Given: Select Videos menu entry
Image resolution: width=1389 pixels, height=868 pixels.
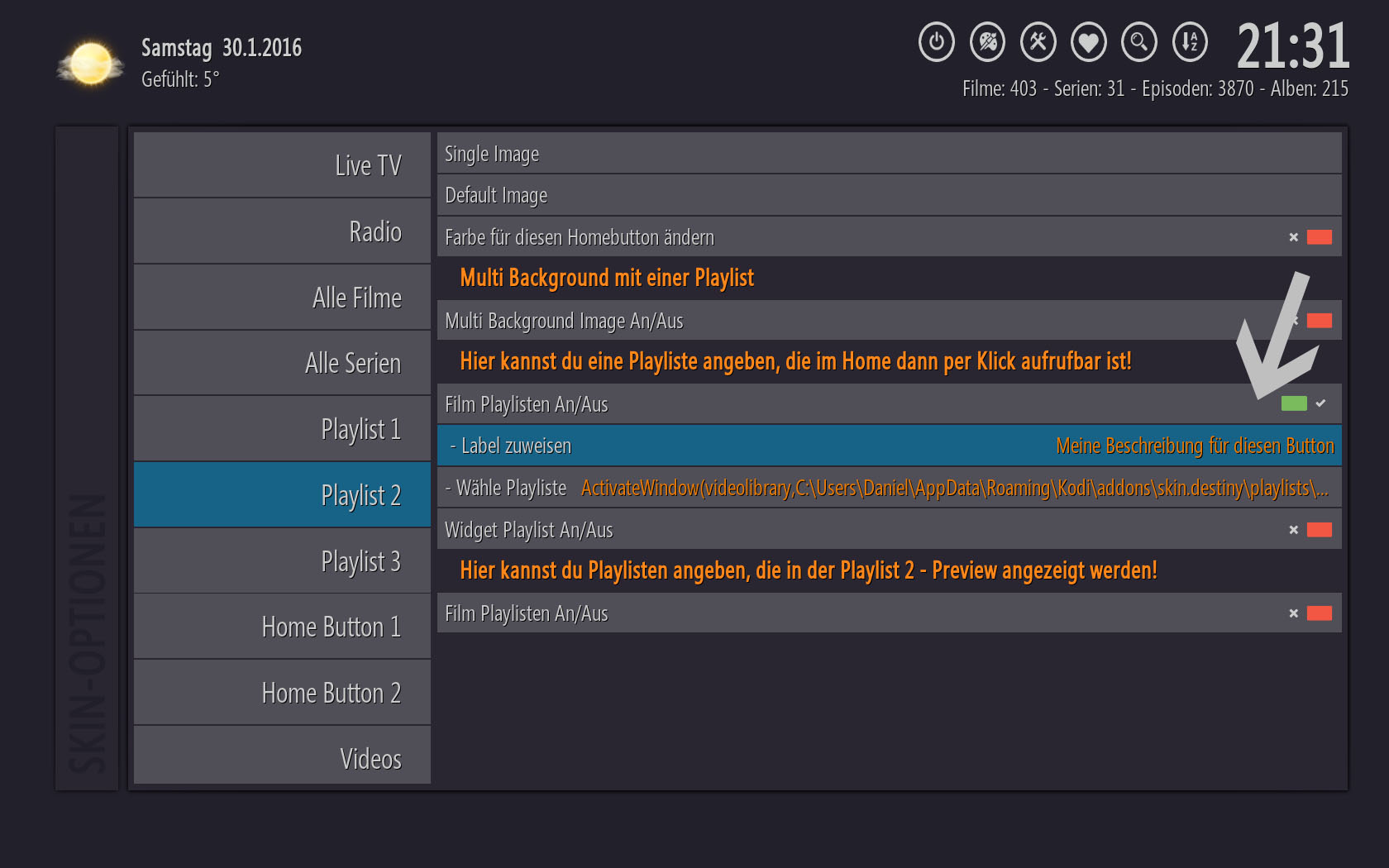Looking at the screenshot, I should tap(282, 756).
